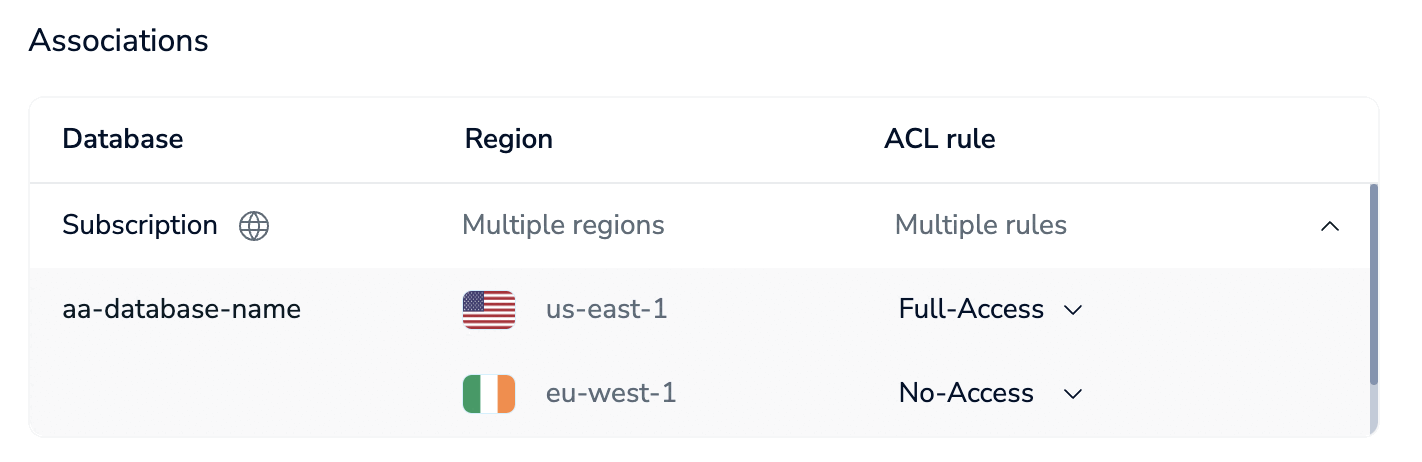Image resolution: width=1422 pixels, height=462 pixels.
Task: Click the Region column header
Action: [508, 139]
